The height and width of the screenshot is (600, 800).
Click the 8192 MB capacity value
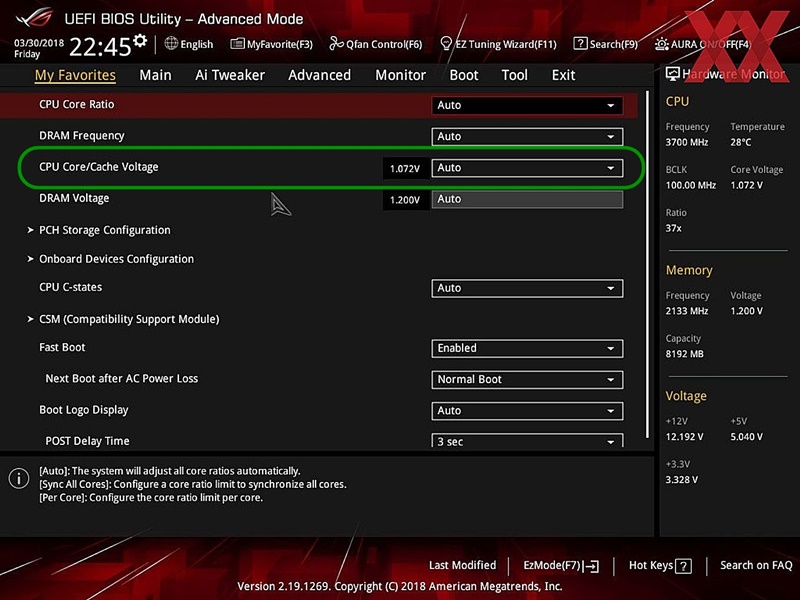684,354
